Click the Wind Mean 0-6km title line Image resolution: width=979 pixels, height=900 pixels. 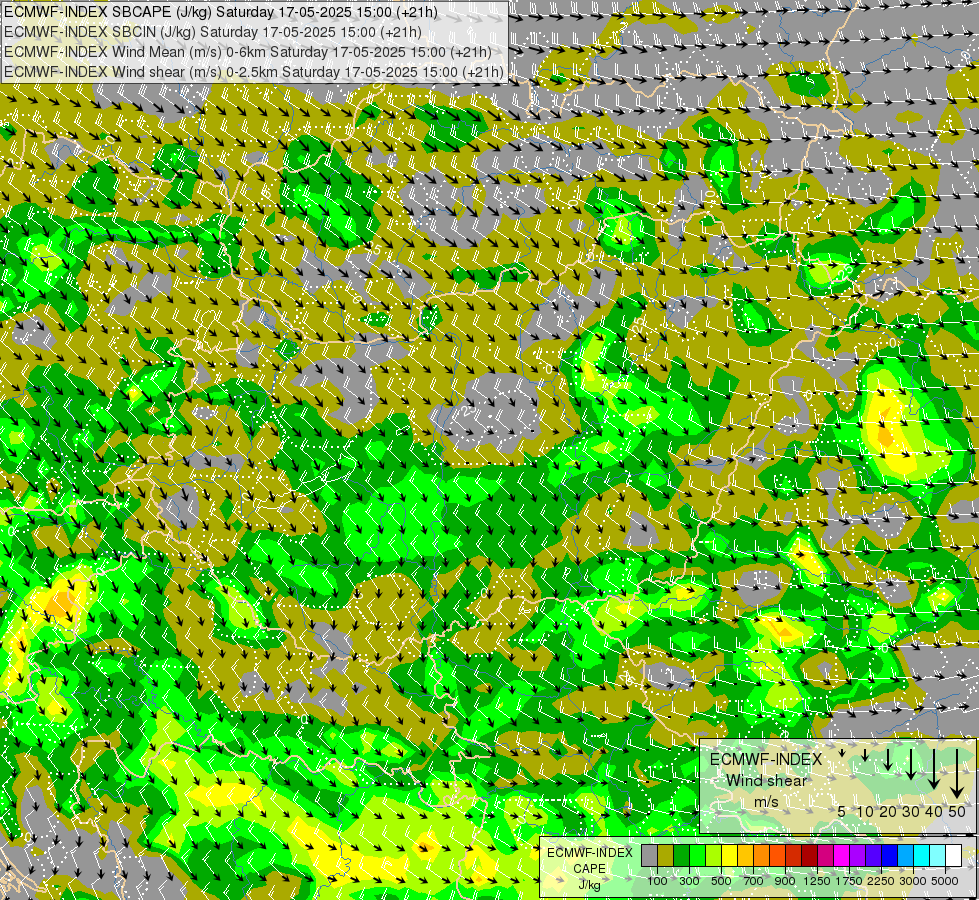point(247,52)
